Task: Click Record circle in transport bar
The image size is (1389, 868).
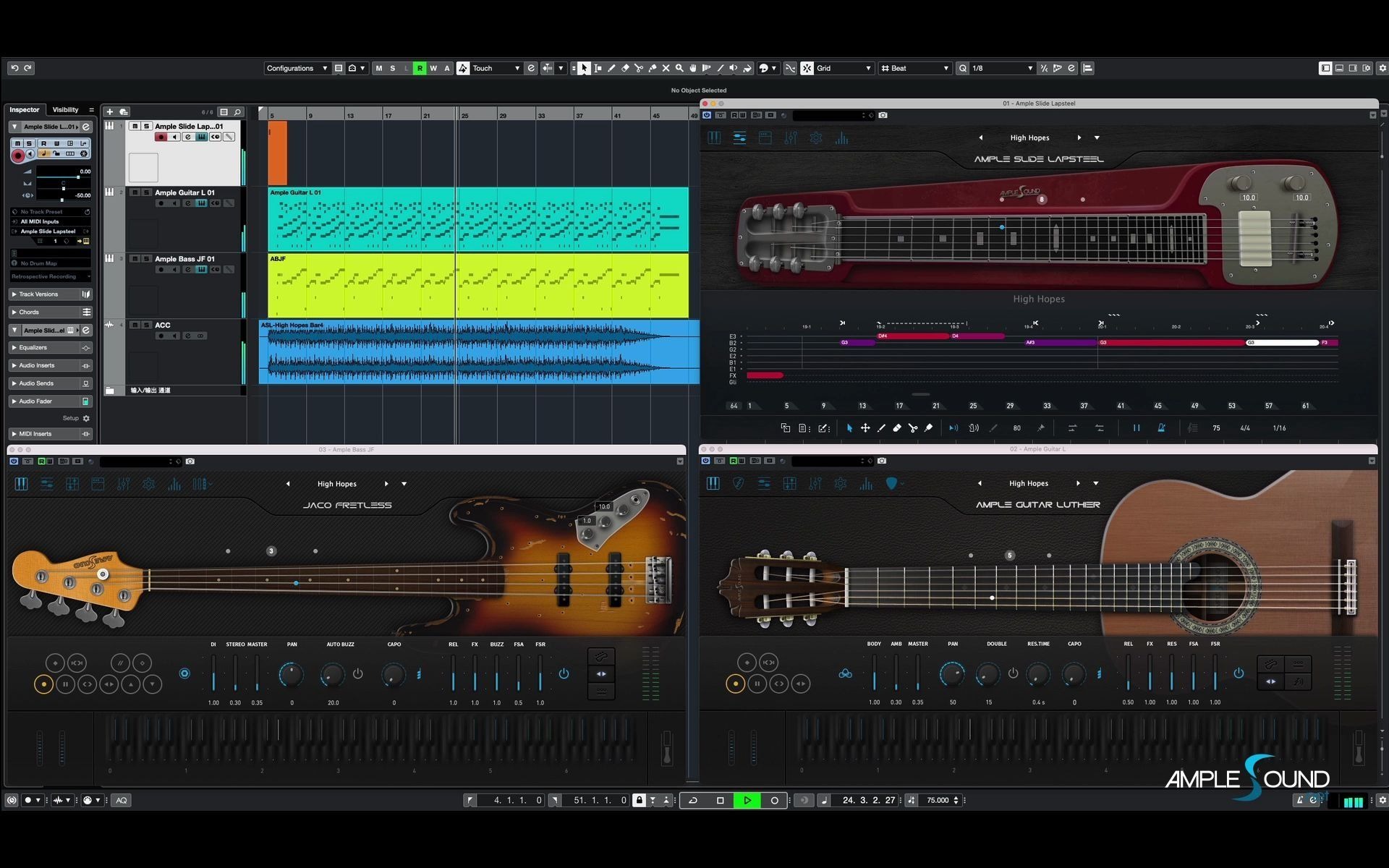Action: (775, 800)
